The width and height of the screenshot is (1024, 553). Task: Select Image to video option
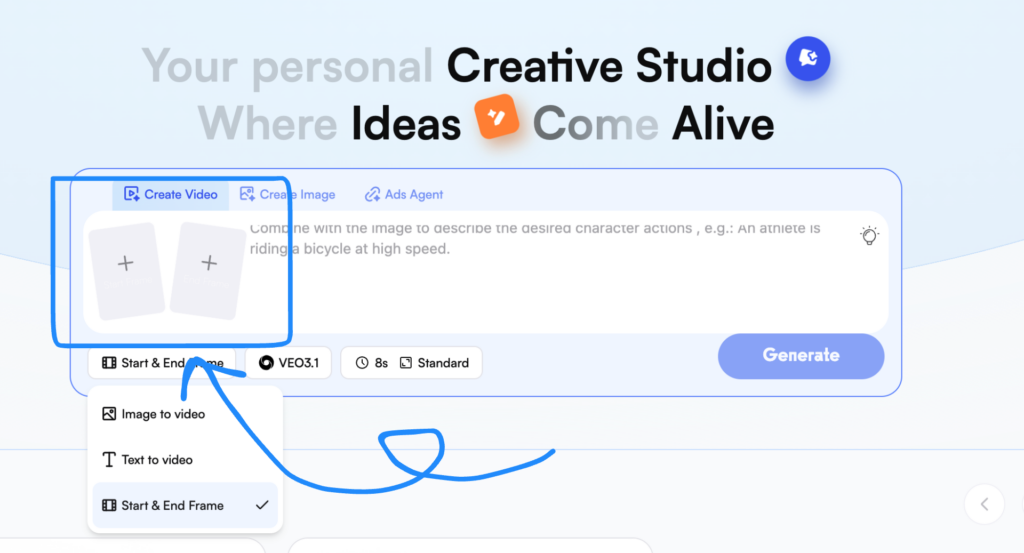pos(162,414)
